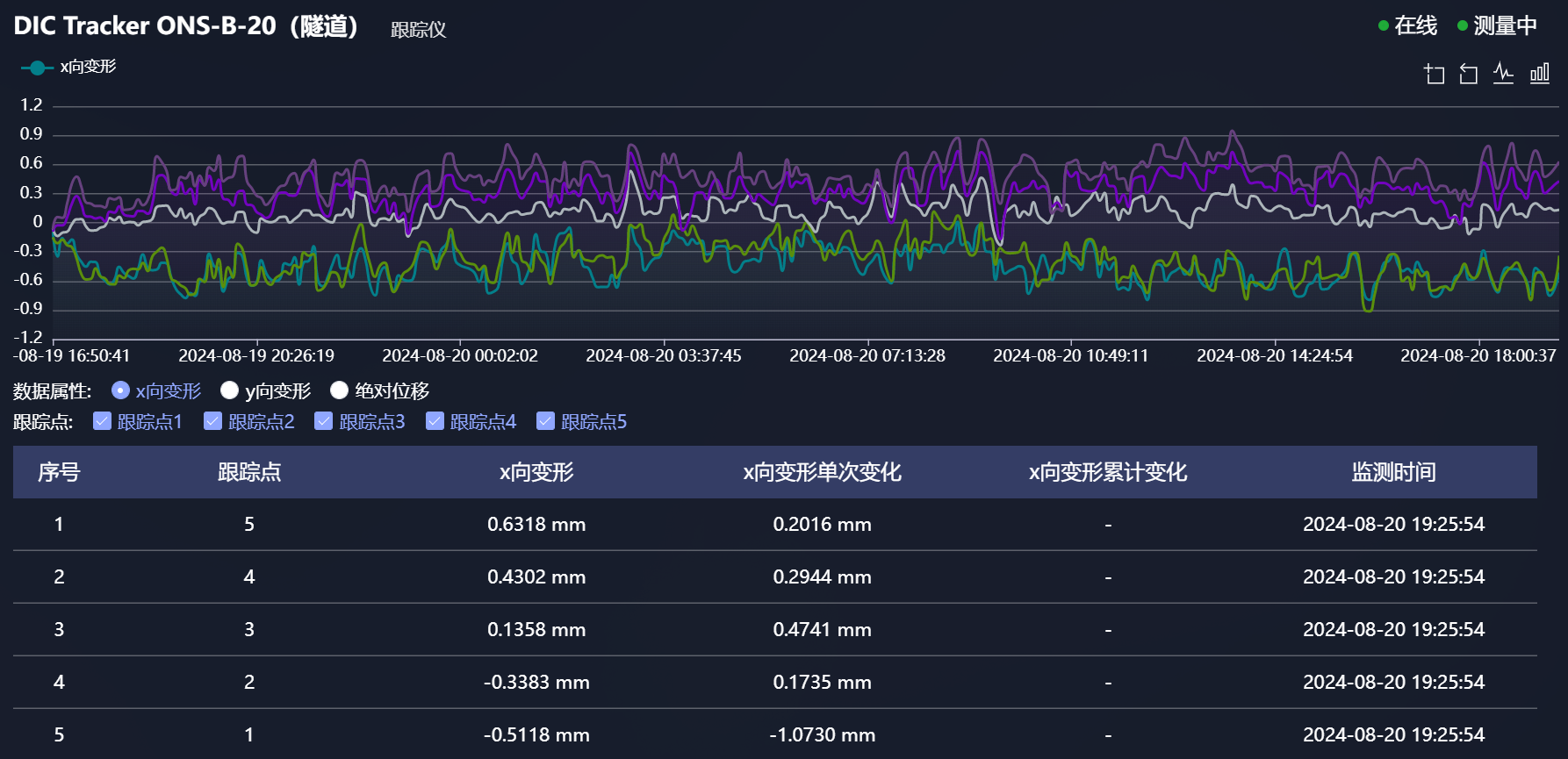Click the green 测量中 status indicator
Image resolution: width=1568 pixels, height=759 pixels.
click(x=1498, y=25)
